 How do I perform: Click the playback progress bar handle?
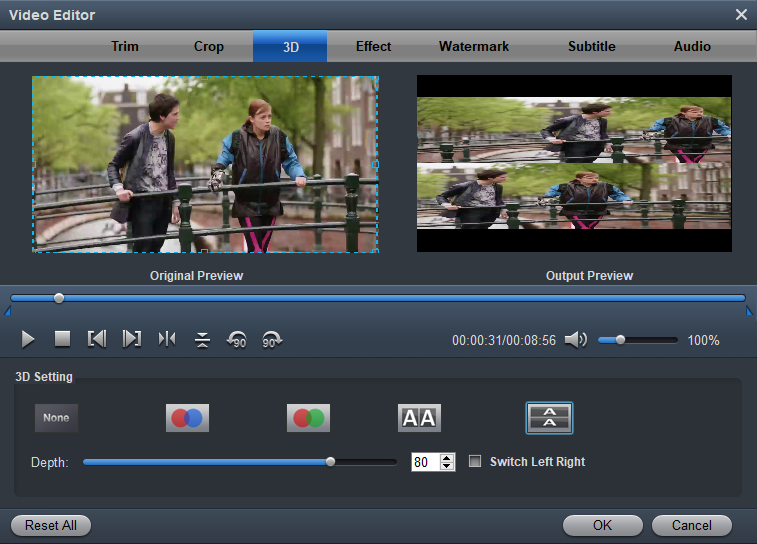click(x=59, y=298)
